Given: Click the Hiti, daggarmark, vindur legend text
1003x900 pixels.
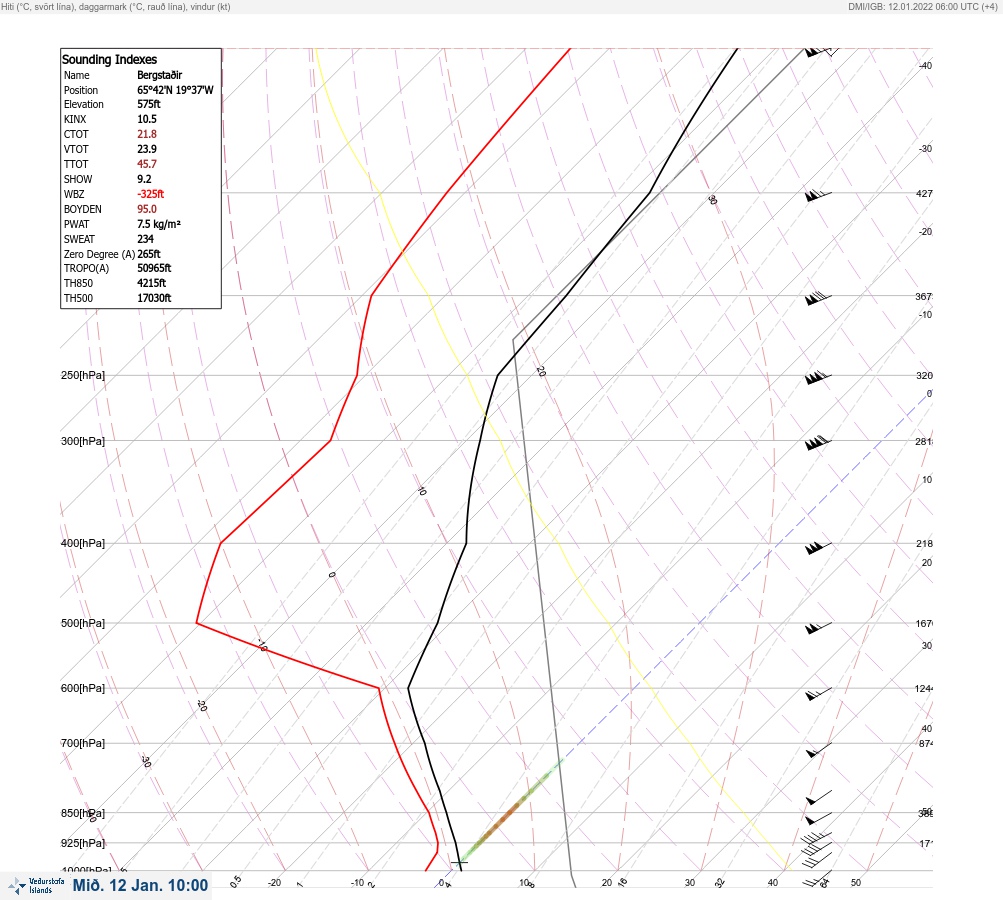Looking at the screenshot, I should (x=116, y=6).
